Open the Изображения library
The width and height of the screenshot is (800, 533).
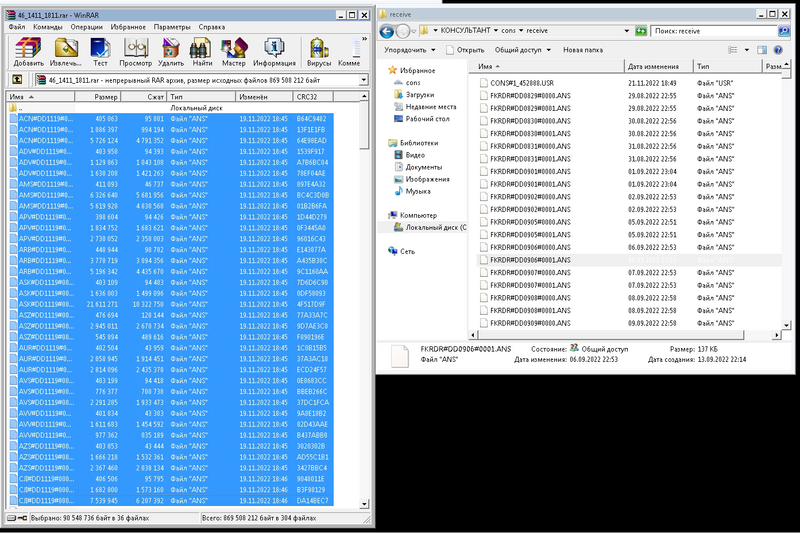click(x=427, y=180)
